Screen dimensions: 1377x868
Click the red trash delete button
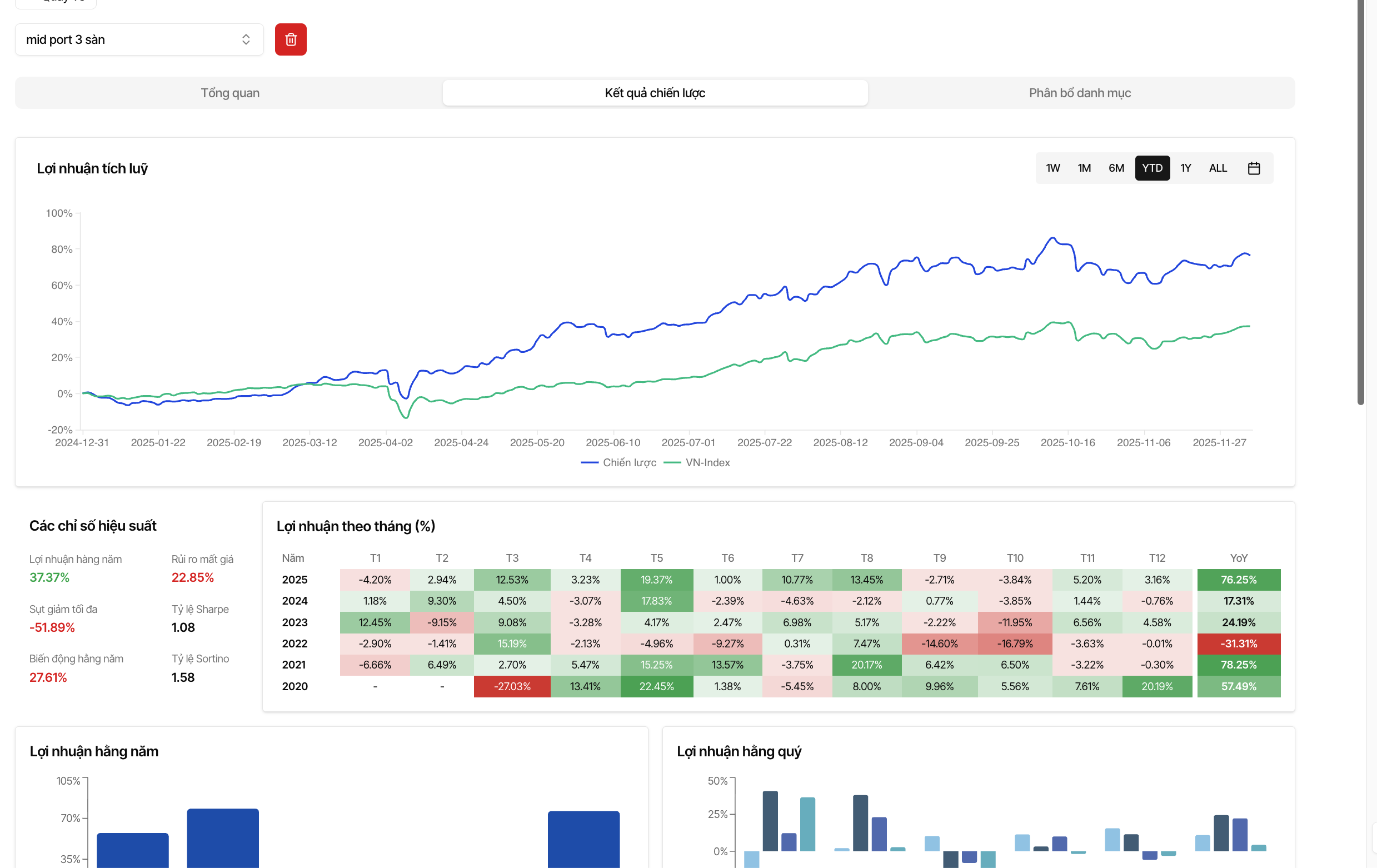291,39
